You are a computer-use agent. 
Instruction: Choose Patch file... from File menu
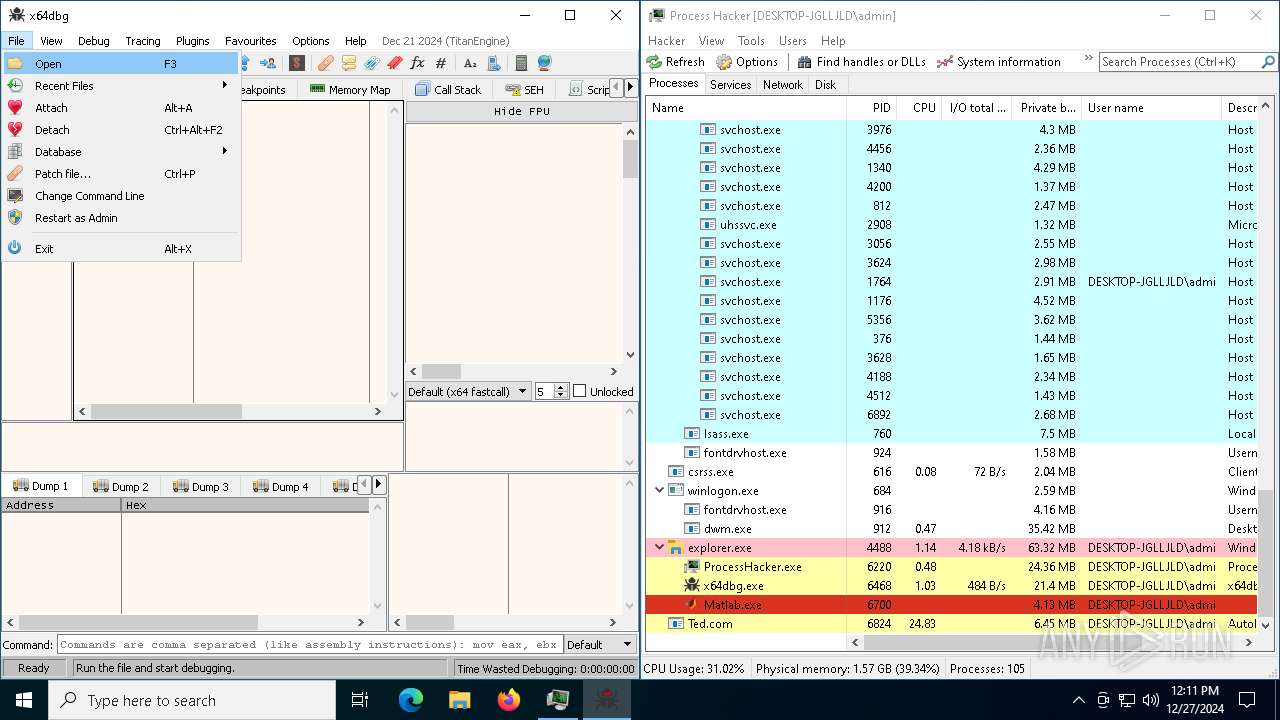click(120, 174)
